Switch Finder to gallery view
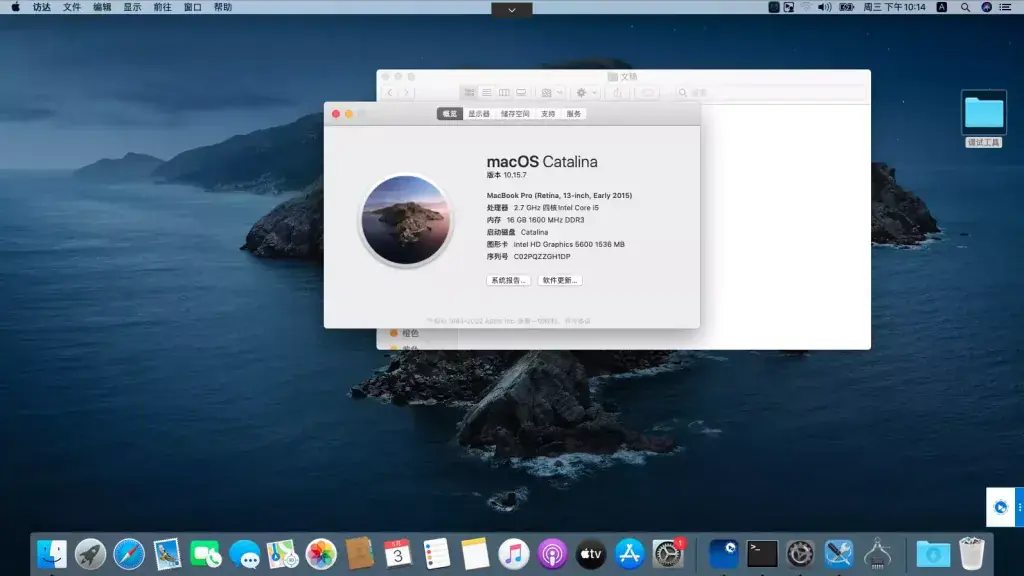The image size is (1024, 576). click(x=521, y=93)
